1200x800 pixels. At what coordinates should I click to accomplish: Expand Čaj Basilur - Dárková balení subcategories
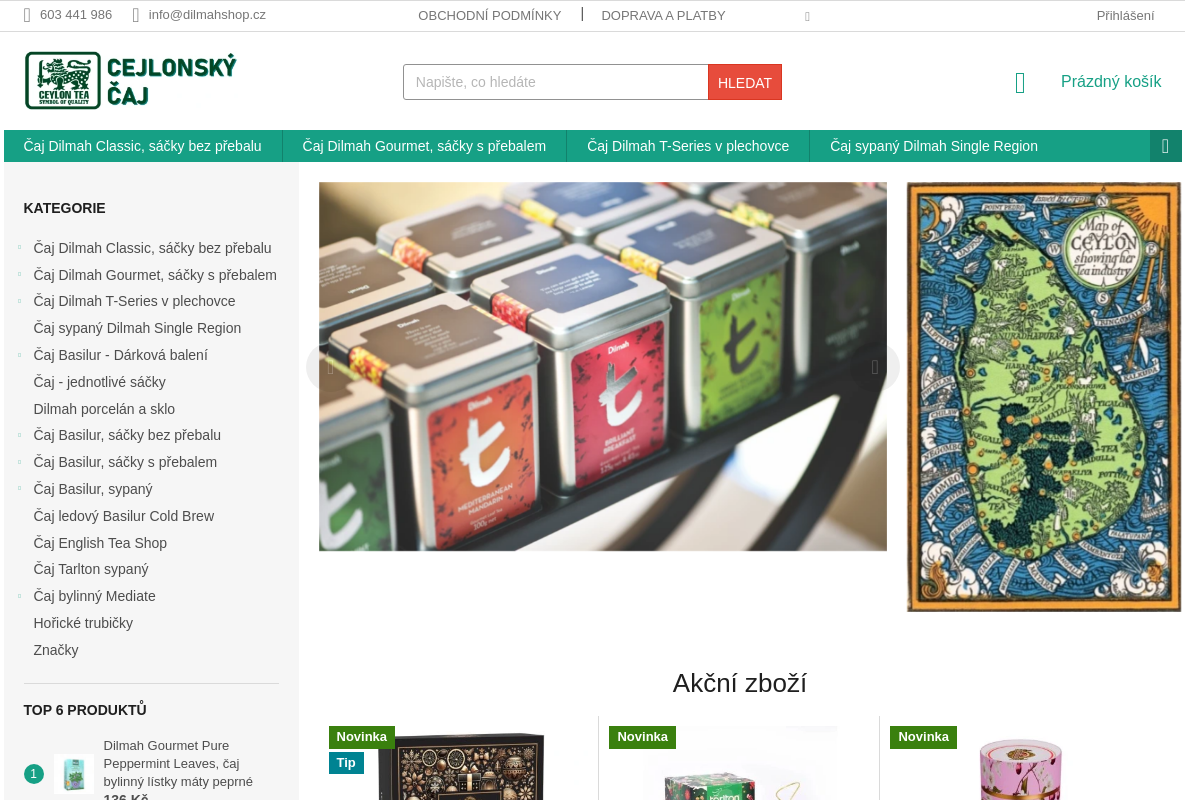tap(19, 354)
